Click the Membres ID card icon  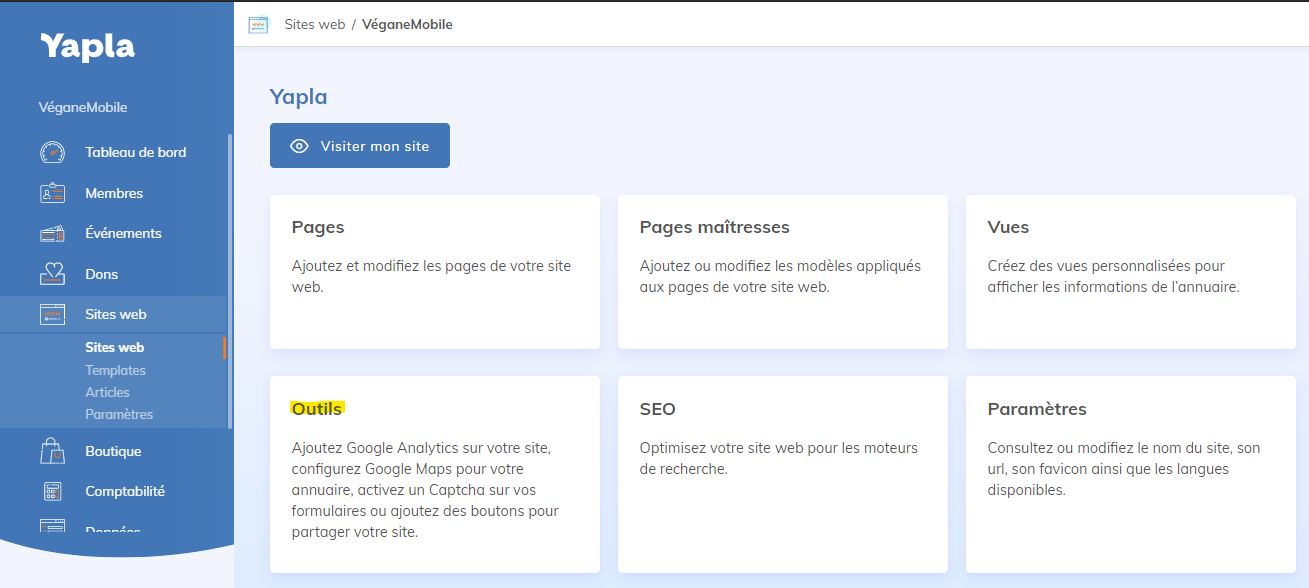52,193
